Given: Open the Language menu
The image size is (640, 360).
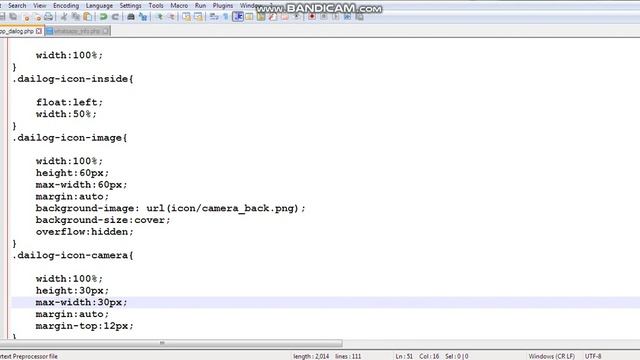Looking at the screenshot, I should (99, 5).
